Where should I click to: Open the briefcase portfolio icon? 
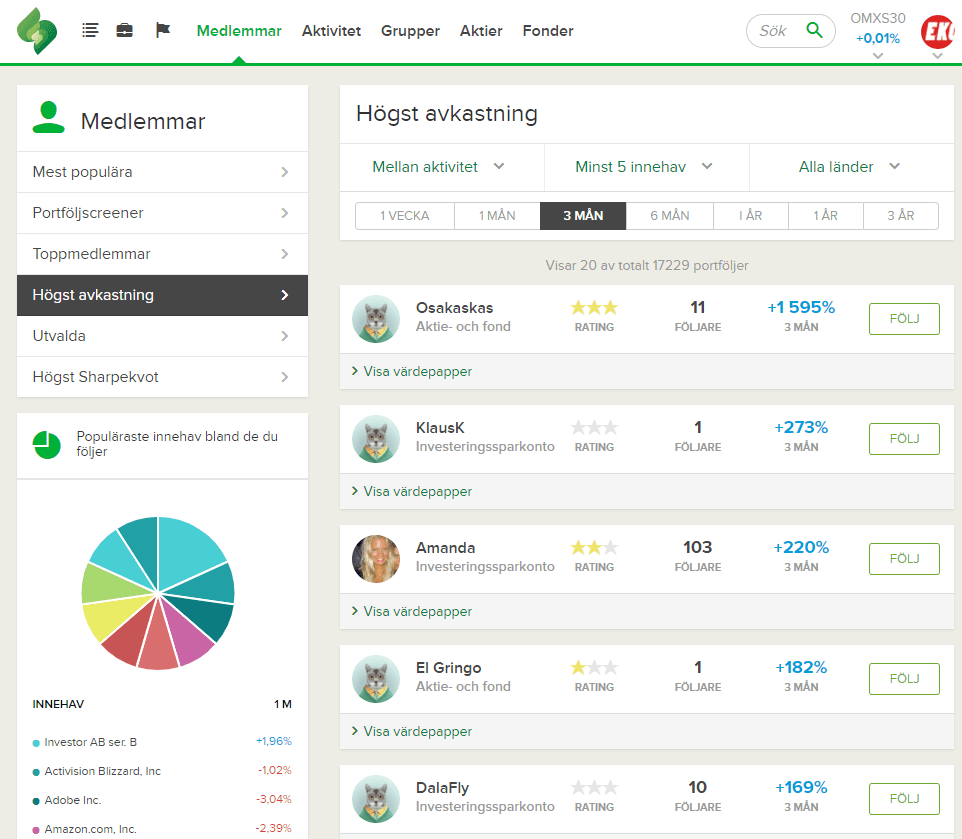coord(125,31)
